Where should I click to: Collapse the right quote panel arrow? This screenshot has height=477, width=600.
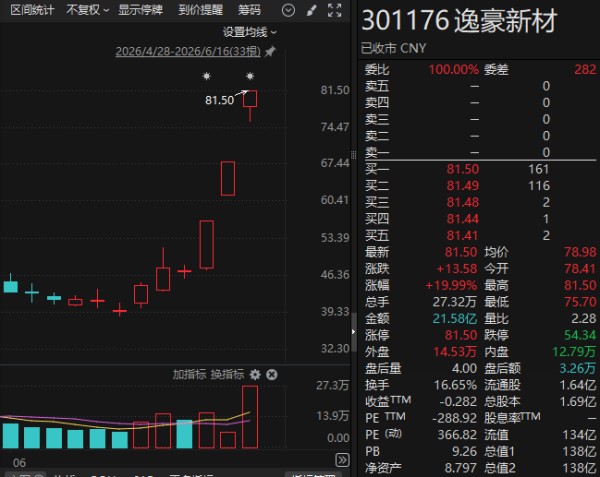[354, 332]
